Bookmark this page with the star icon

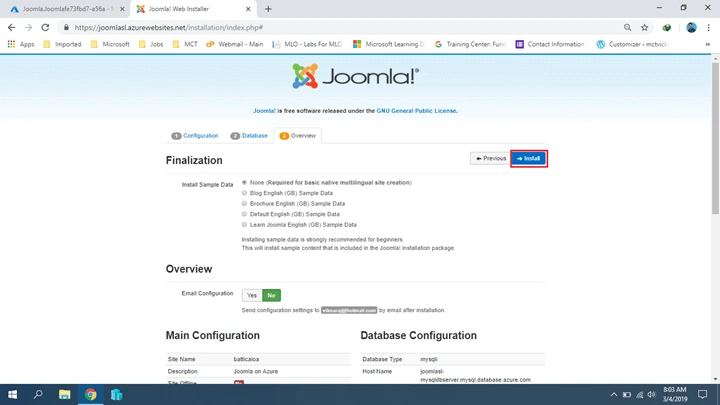pyautogui.click(x=645, y=28)
